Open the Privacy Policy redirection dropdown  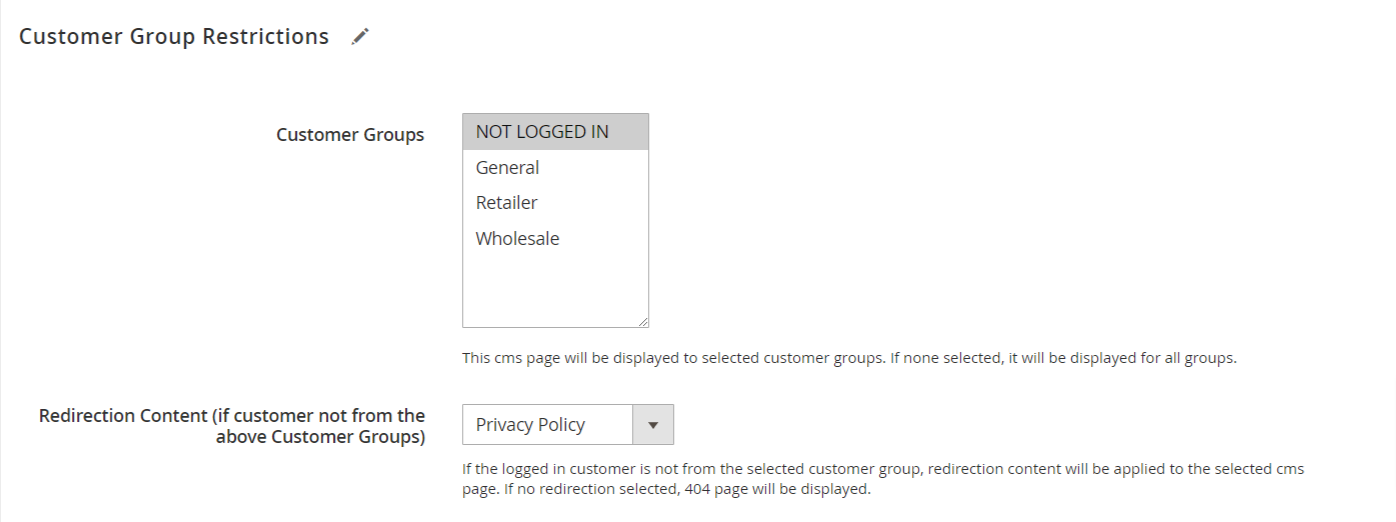(x=568, y=425)
